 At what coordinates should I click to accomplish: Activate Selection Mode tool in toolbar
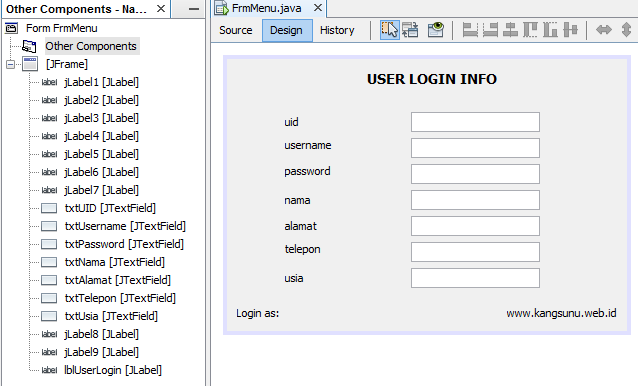tap(389, 30)
